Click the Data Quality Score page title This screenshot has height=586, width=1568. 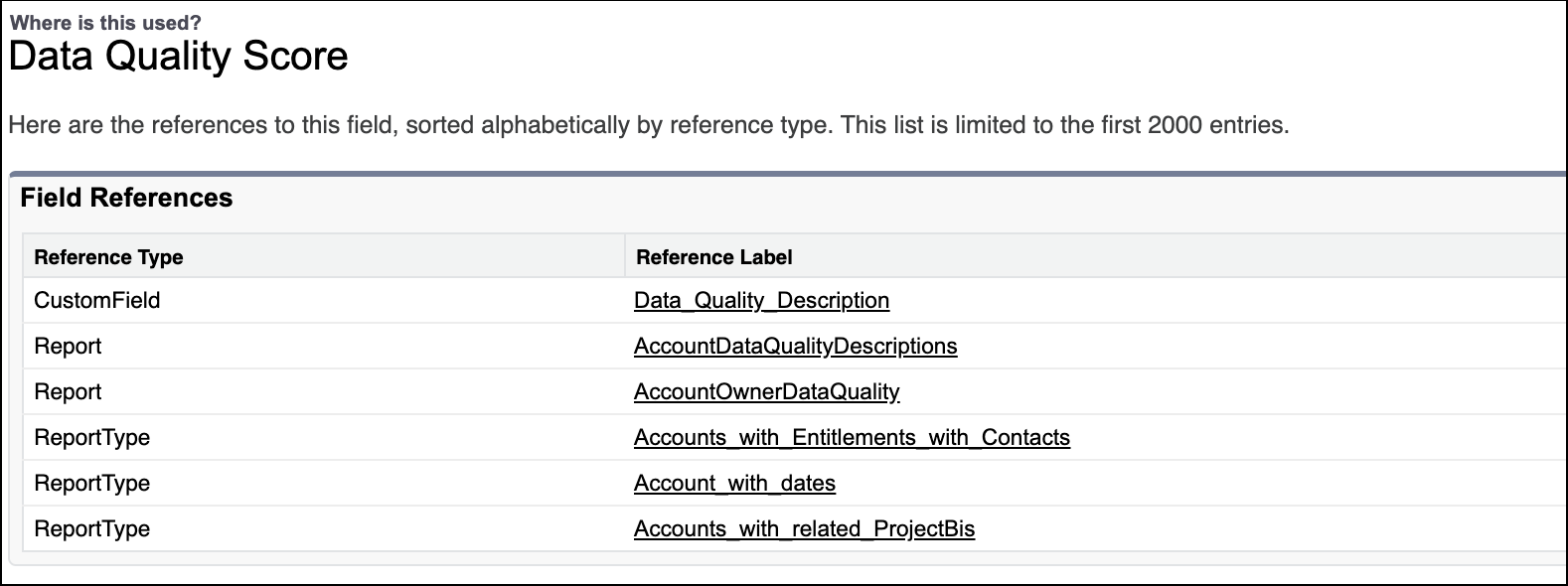[179, 57]
